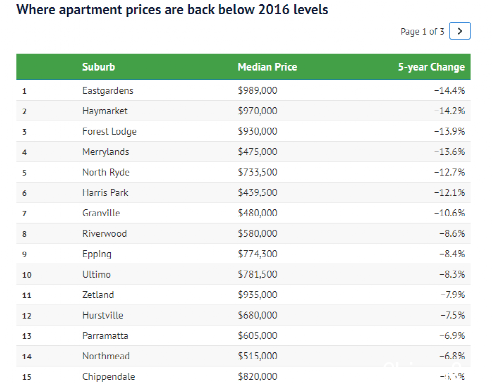This screenshot has width=493, height=384.
Task: Click Hurstville's -7.5% change value
Action: pyautogui.click(x=452, y=315)
